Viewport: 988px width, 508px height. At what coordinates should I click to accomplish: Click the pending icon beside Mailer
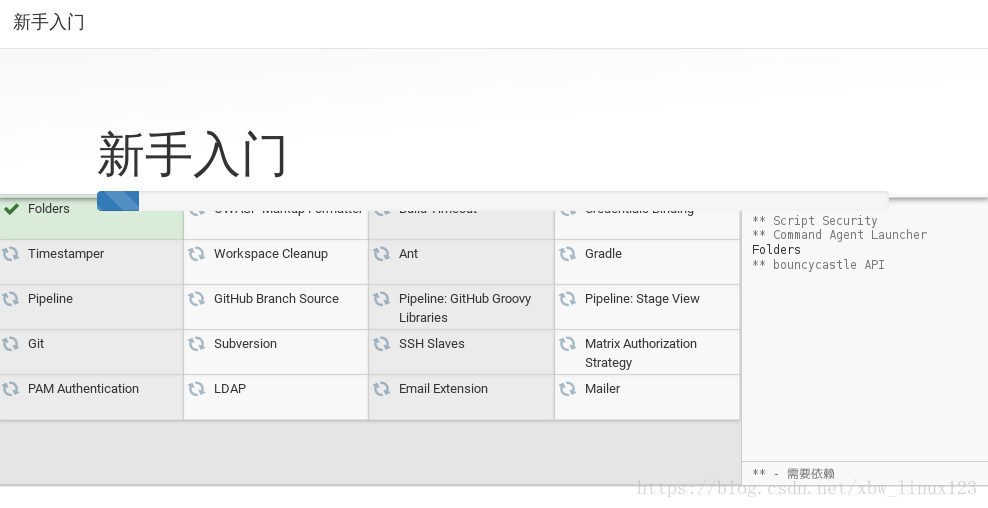point(567,389)
